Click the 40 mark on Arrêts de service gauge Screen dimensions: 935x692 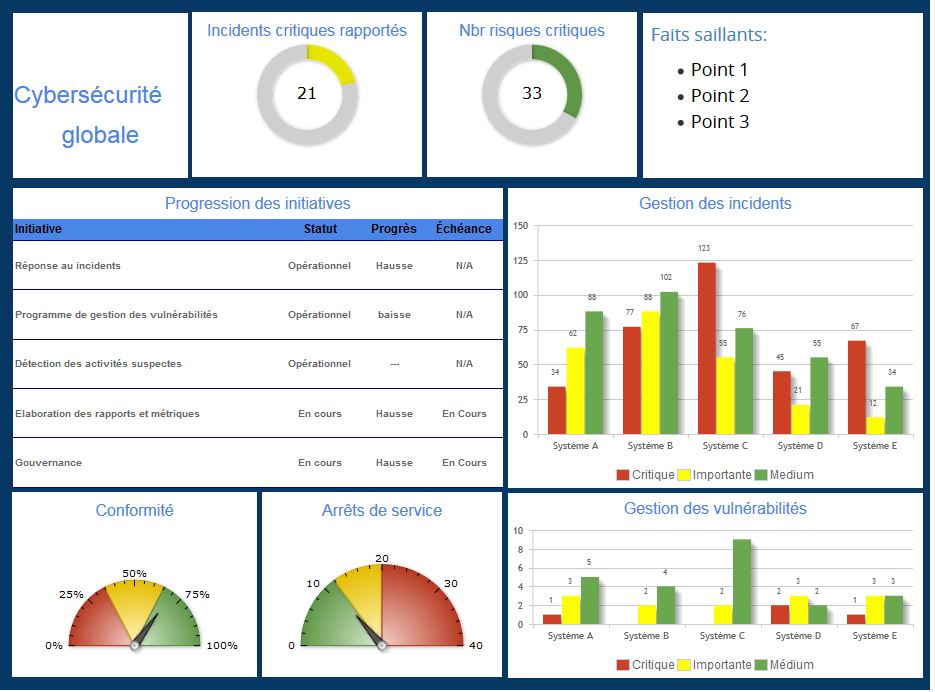476,645
